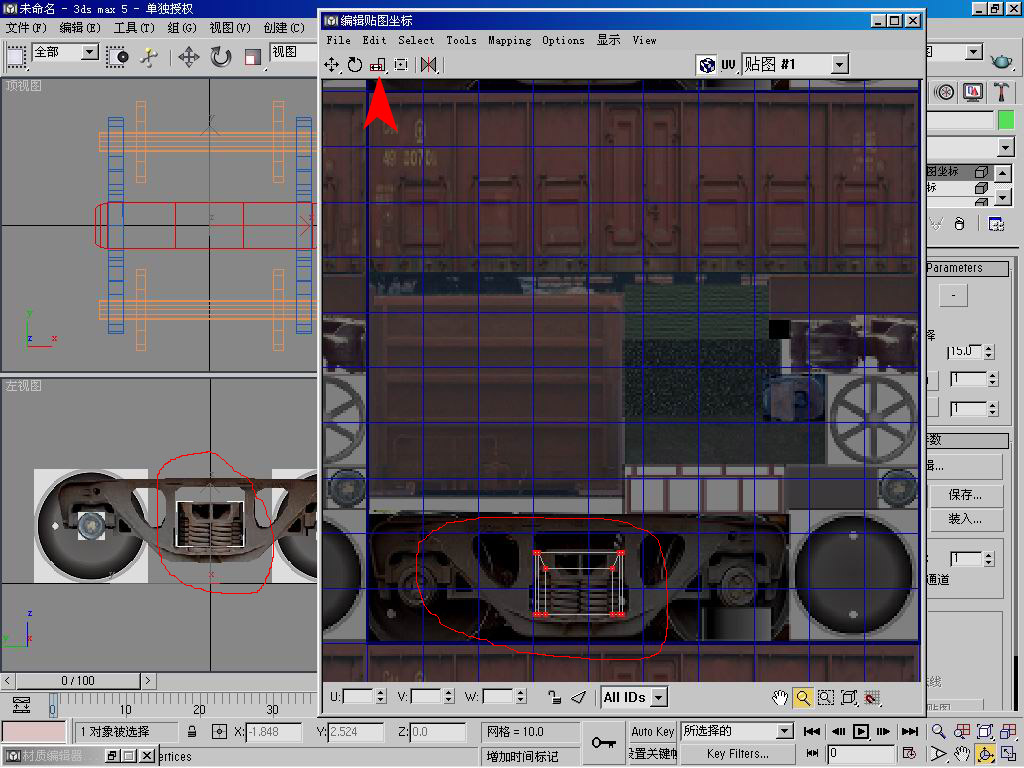Click the 保存... button
The width and height of the screenshot is (1024, 768).
965,495
